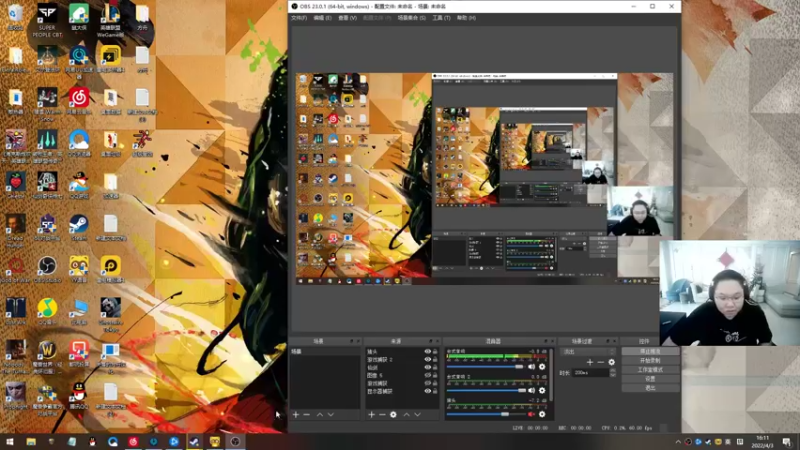Viewport: 800px width, 450px height.
Task: Click the 200ms transition duration field
Action: [x=591, y=373]
